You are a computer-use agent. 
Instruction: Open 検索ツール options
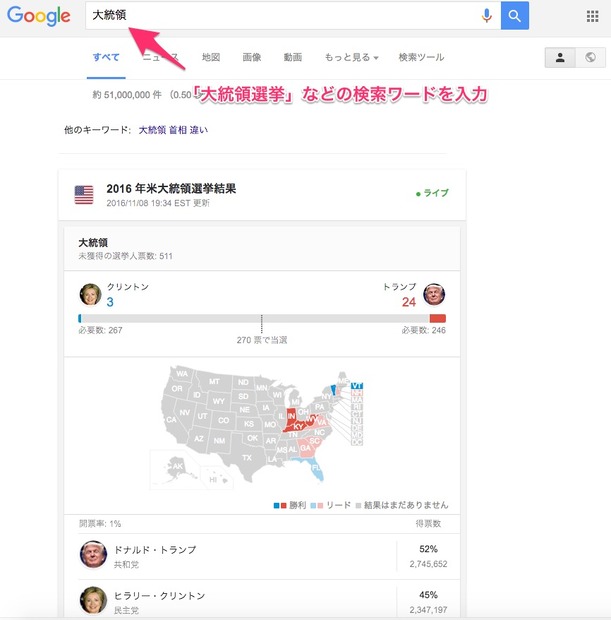pyautogui.click(x=421, y=57)
